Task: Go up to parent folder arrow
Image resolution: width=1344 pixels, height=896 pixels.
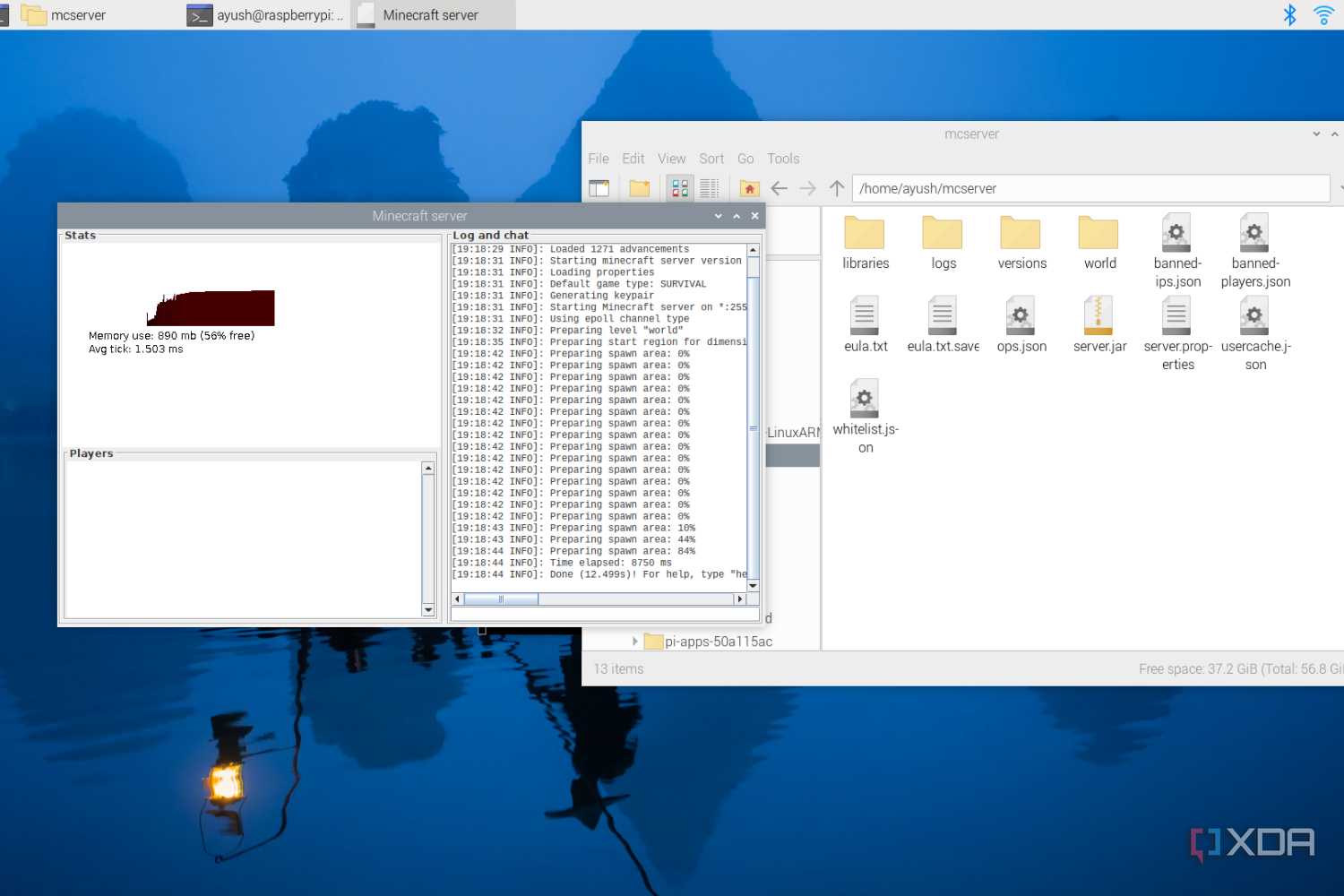Action: click(x=837, y=188)
